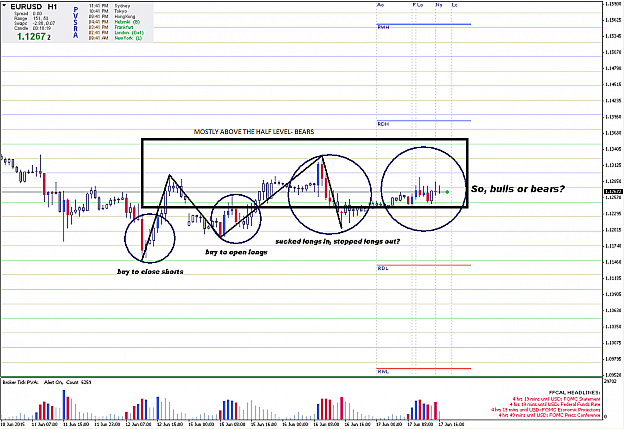
Task: Click the RDH level label
Action: coord(383,124)
